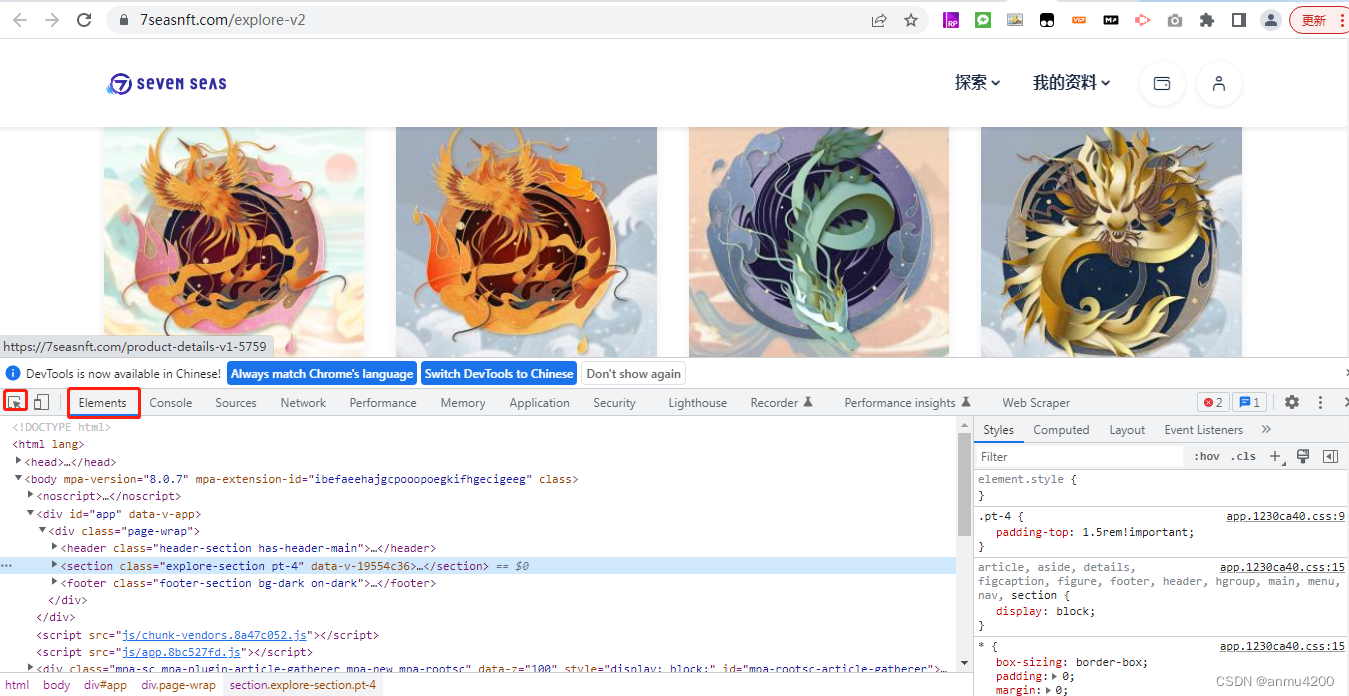Switch to the Application tab
This screenshot has width=1349, height=696.
click(539, 402)
